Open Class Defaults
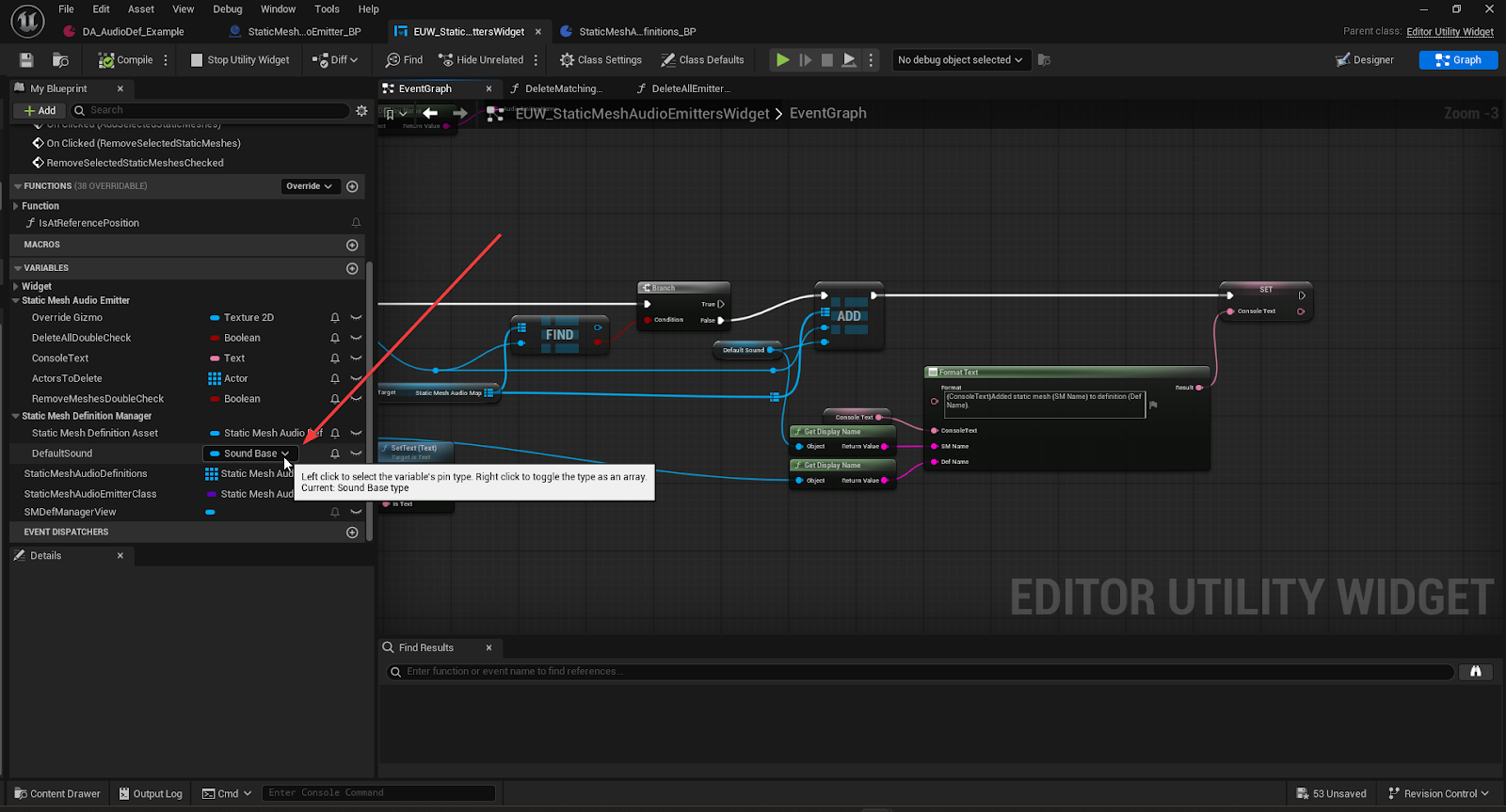This screenshot has width=1506, height=812. click(702, 59)
